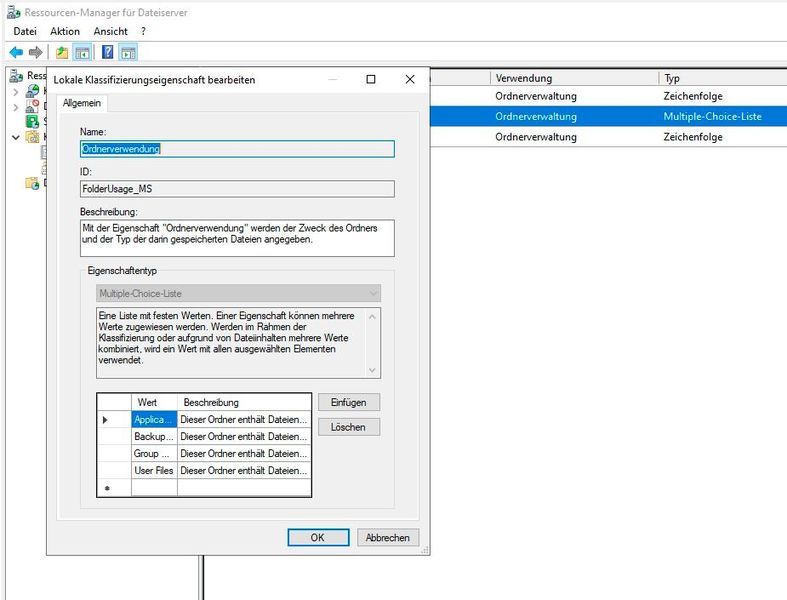Select the storage reports tree icon
Screen dimensions: 787x600
click(32, 121)
